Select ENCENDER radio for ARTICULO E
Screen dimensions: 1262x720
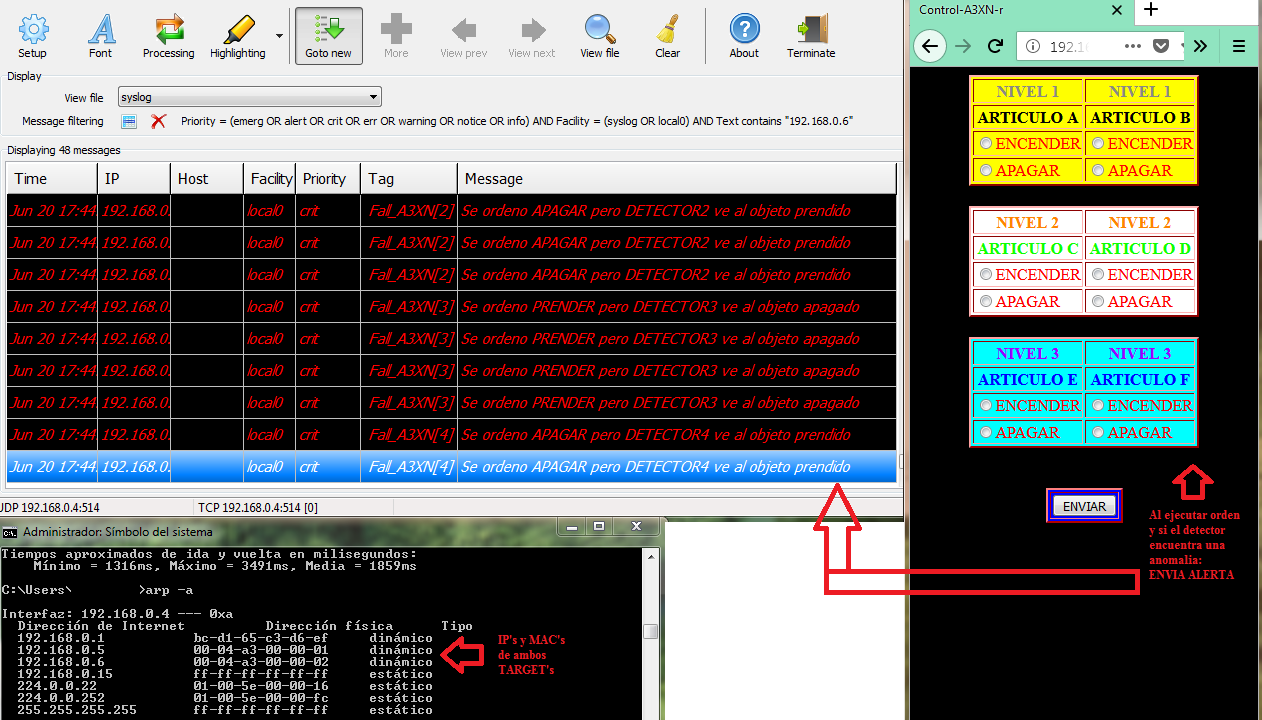[x=986, y=406]
